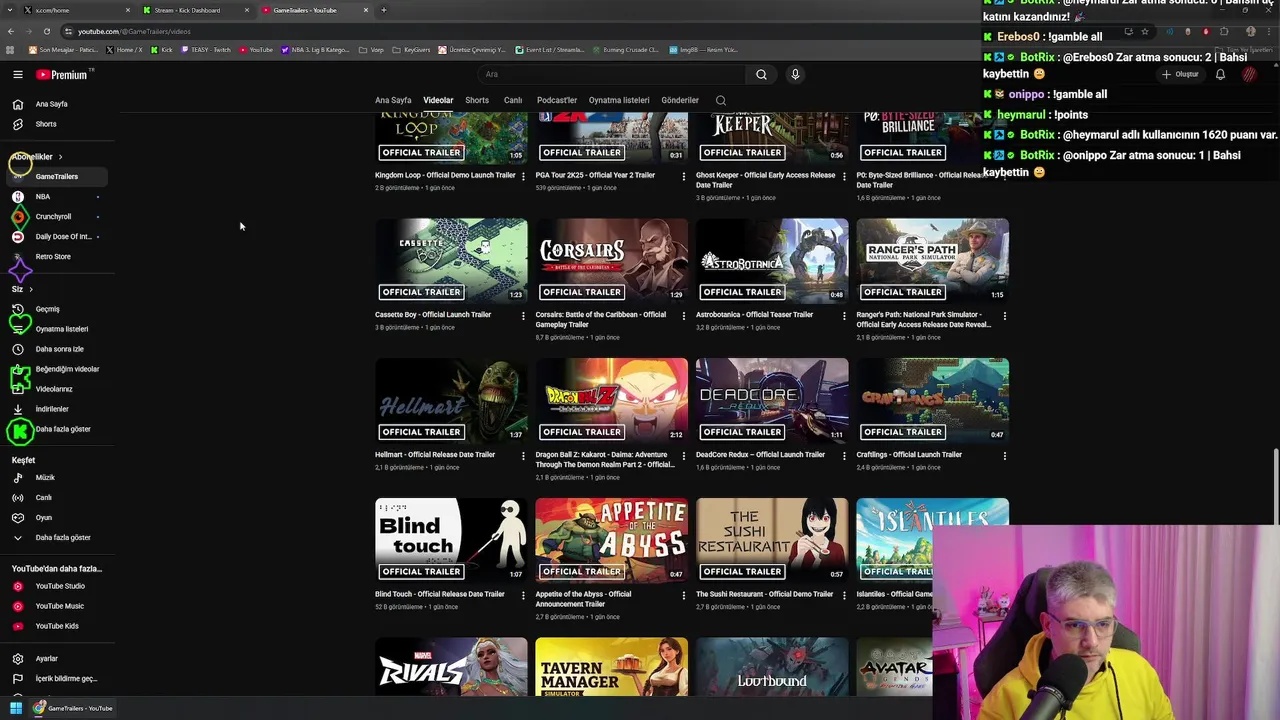Expand the Abonelikler section chevron

(x=60, y=157)
